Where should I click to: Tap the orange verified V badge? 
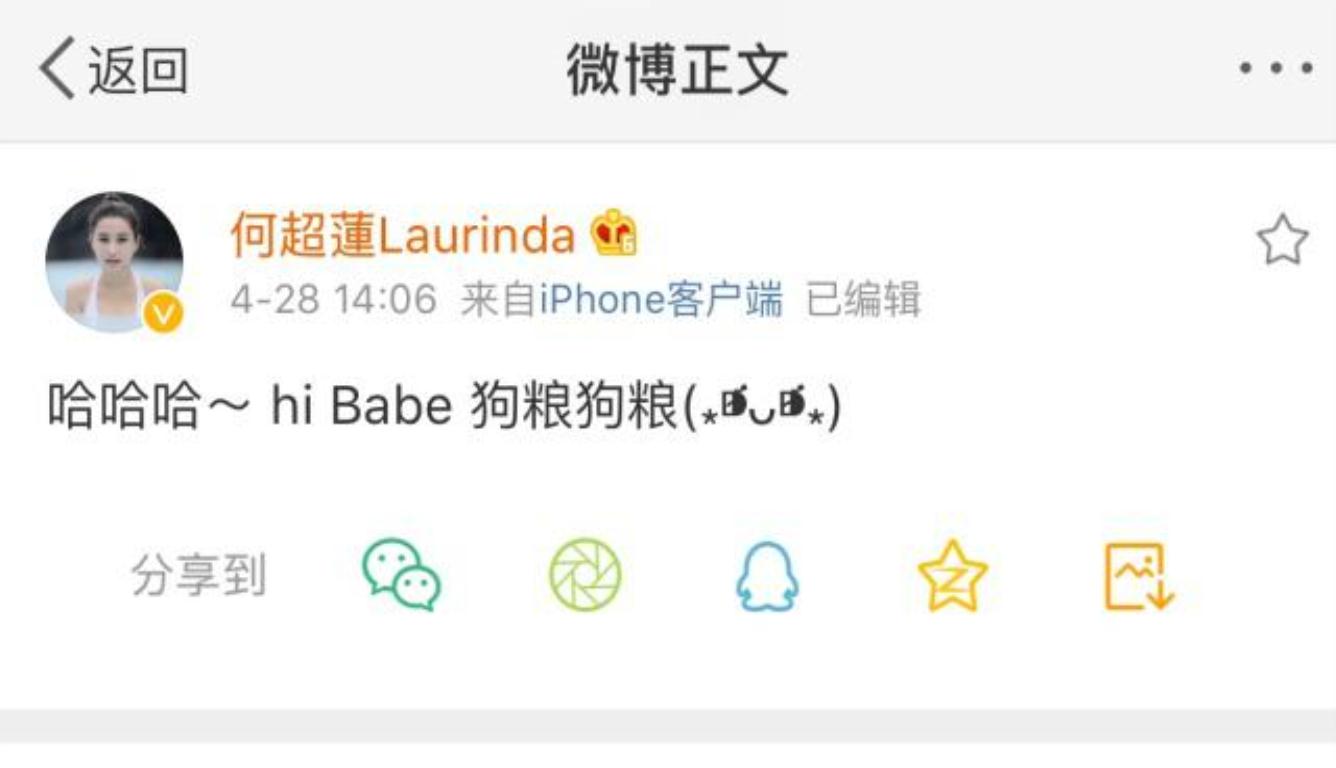click(x=163, y=313)
